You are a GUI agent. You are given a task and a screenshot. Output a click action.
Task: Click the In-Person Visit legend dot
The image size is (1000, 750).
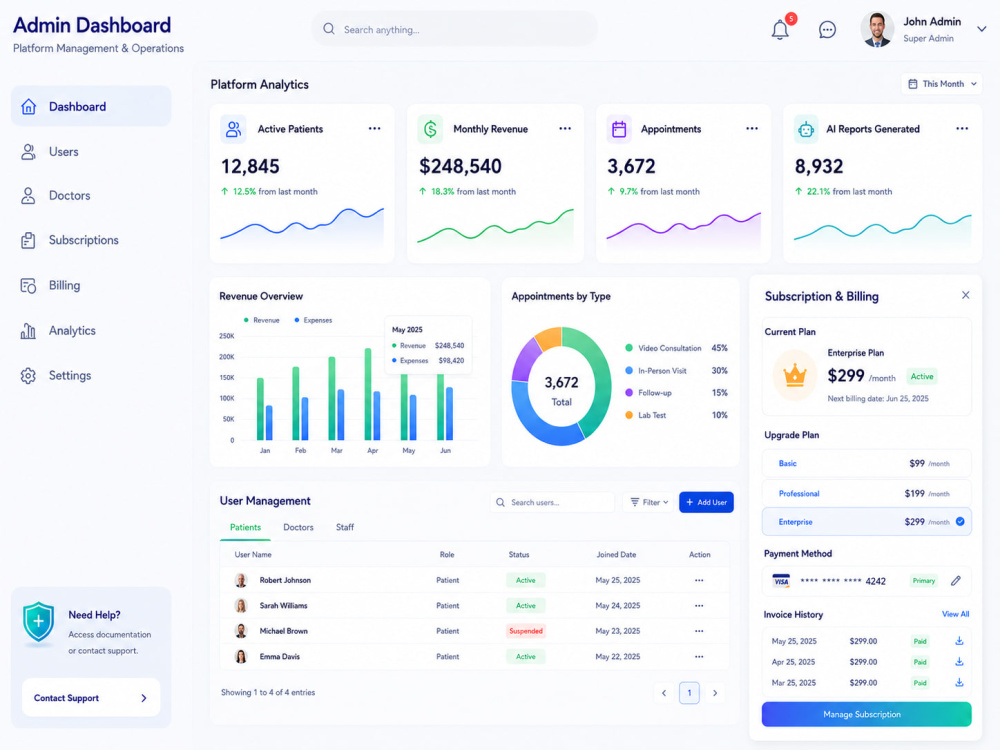(629, 371)
